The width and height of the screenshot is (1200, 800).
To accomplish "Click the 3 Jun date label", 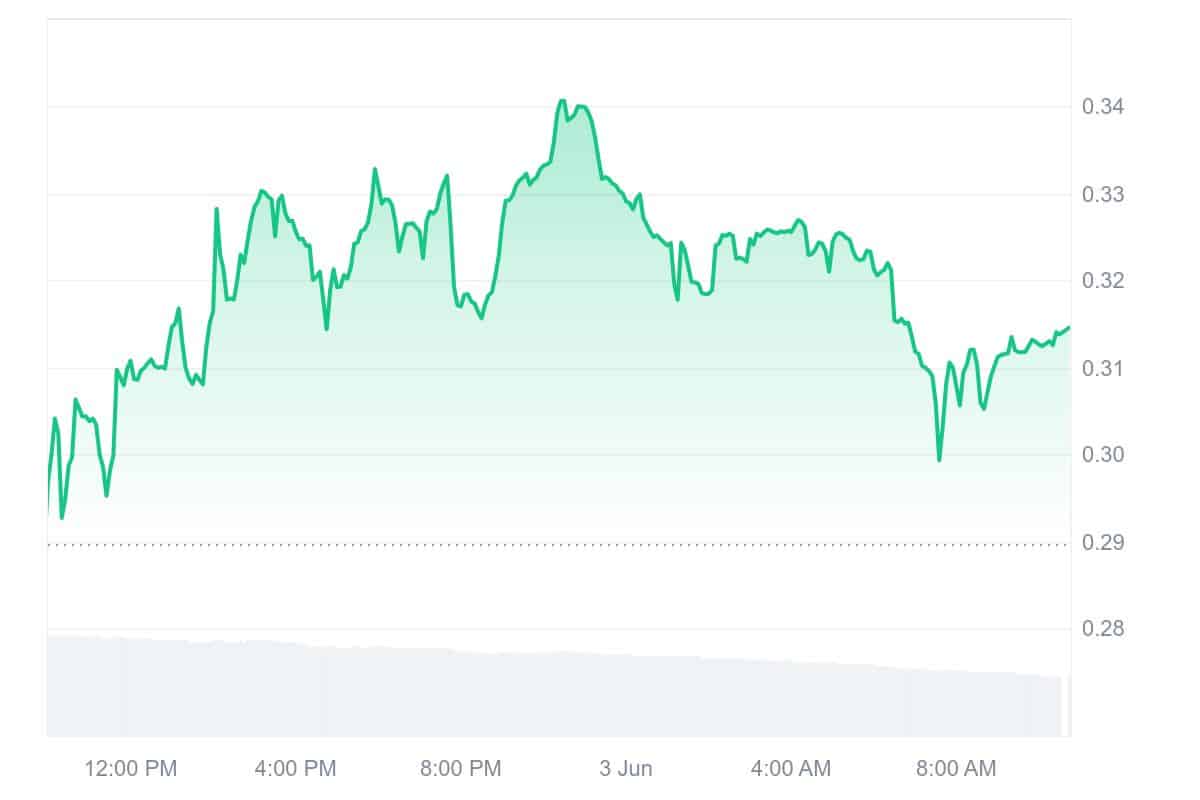I will (626, 769).
